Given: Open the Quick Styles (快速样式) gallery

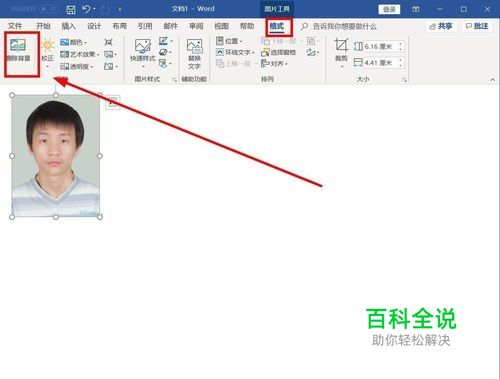Looking at the screenshot, I should pos(143,52).
